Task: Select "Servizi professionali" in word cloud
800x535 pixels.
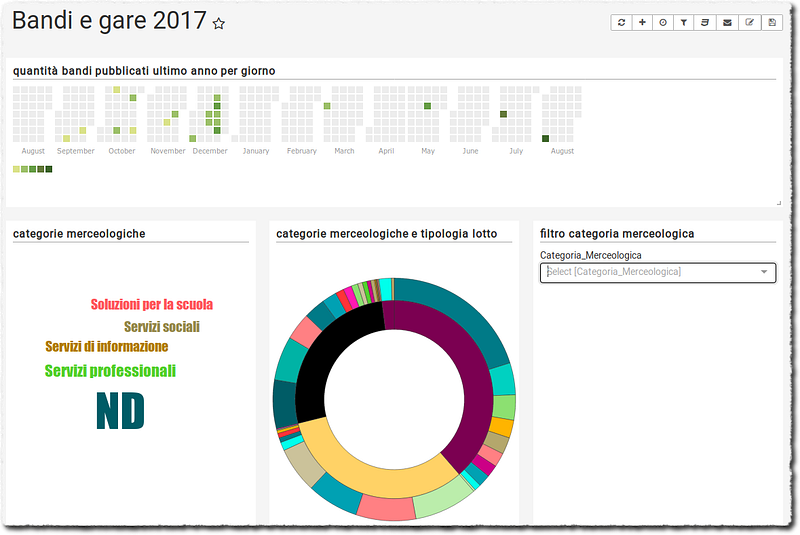Action: (x=110, y=371)
